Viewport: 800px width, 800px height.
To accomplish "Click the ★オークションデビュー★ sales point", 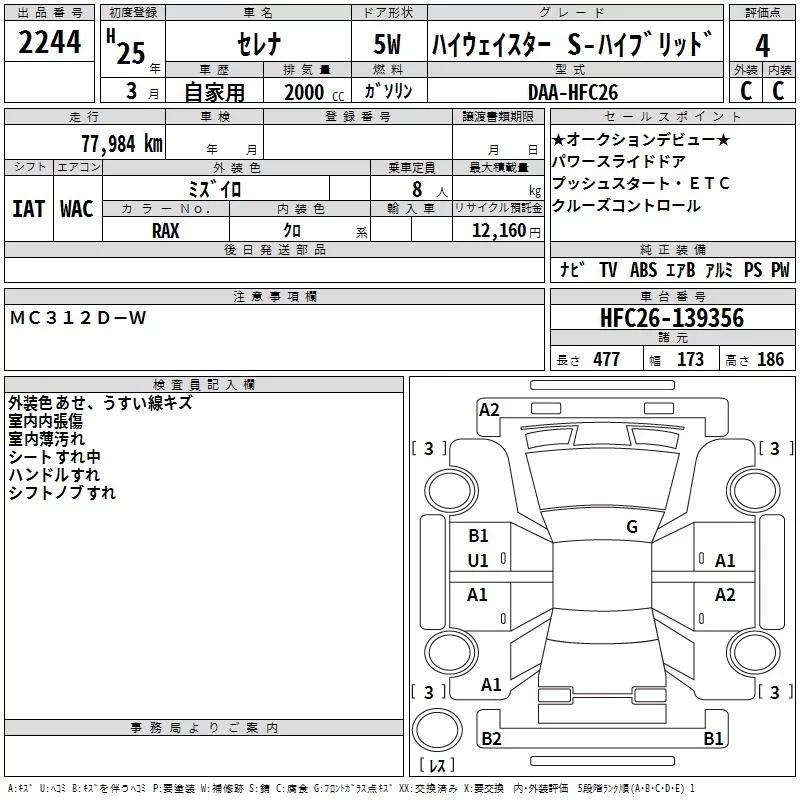I will [x=641, y=140].
